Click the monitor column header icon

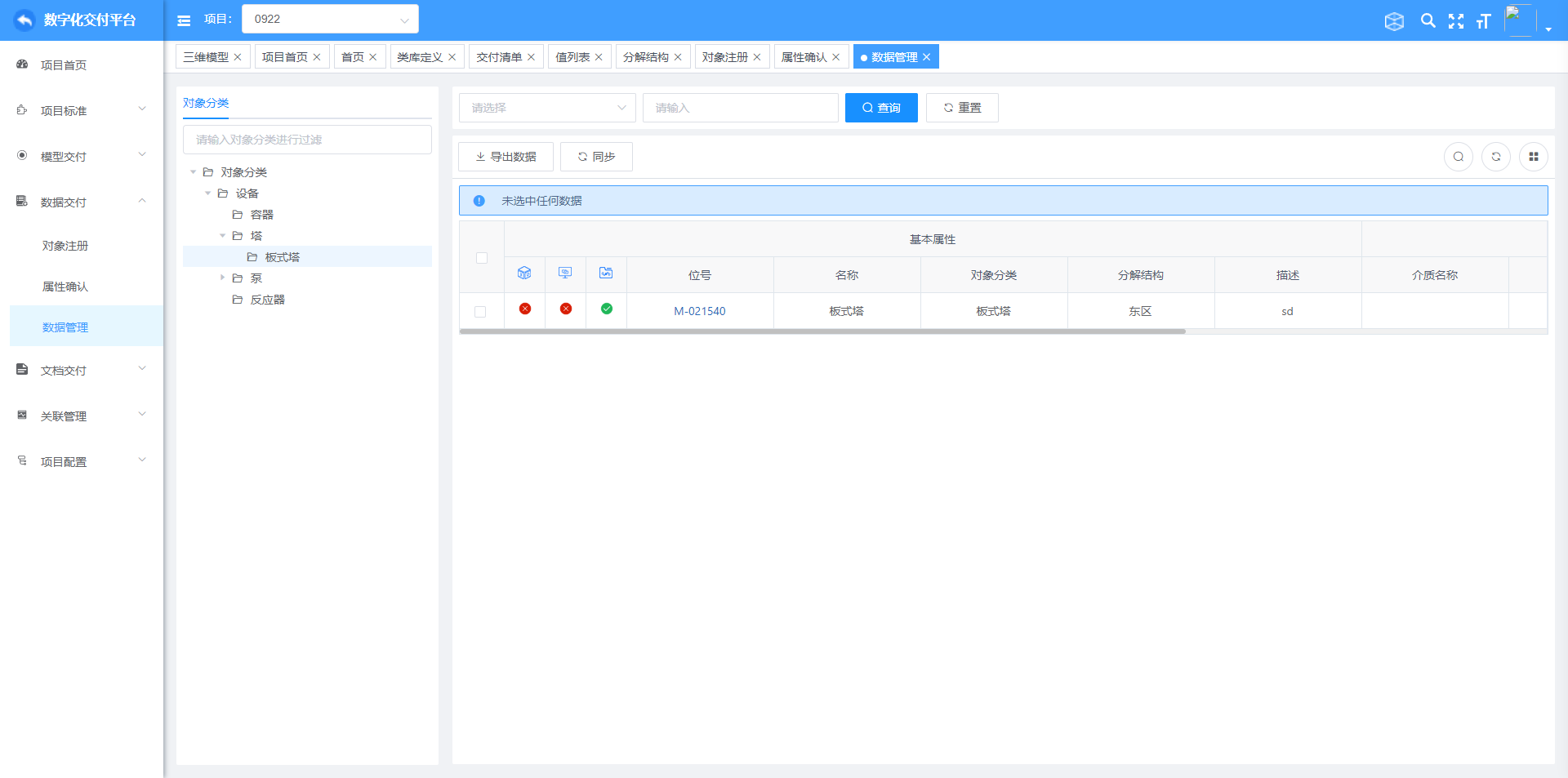[x=565, y=273]
